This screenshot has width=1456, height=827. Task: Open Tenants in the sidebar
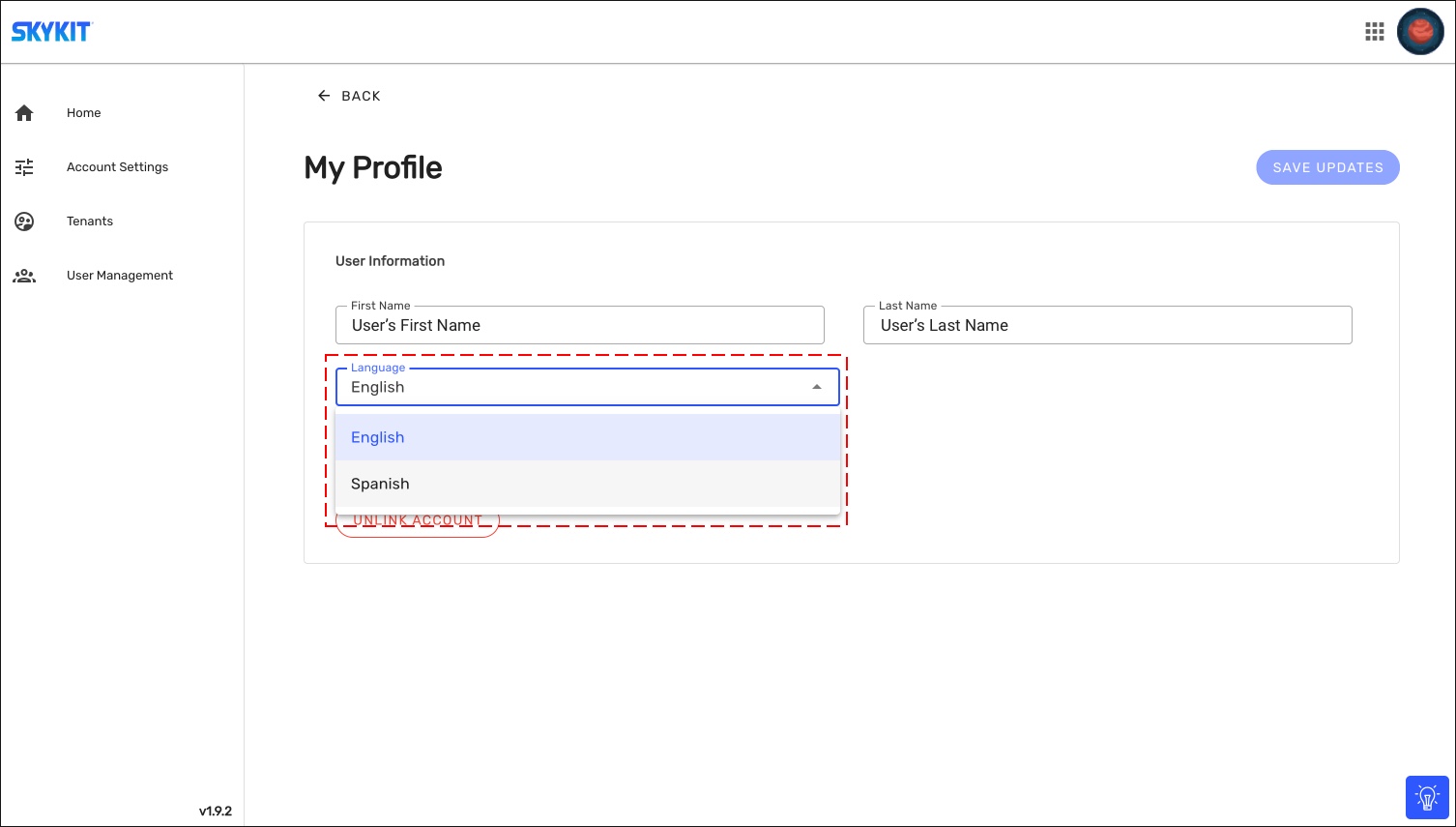pyautogui.click(x=90, y=222)
